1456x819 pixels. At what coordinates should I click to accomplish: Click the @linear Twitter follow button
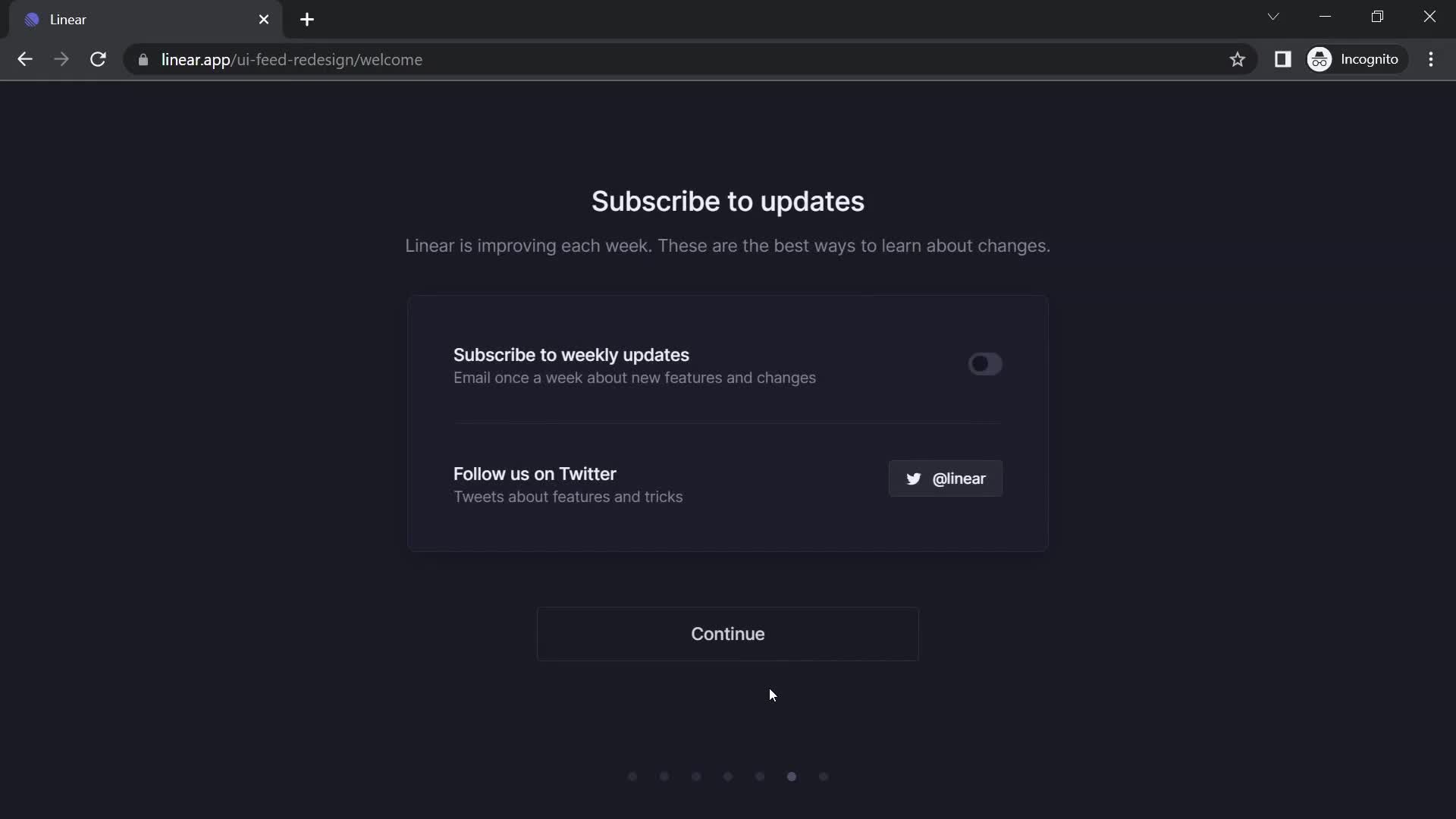(x=944, y=478)
